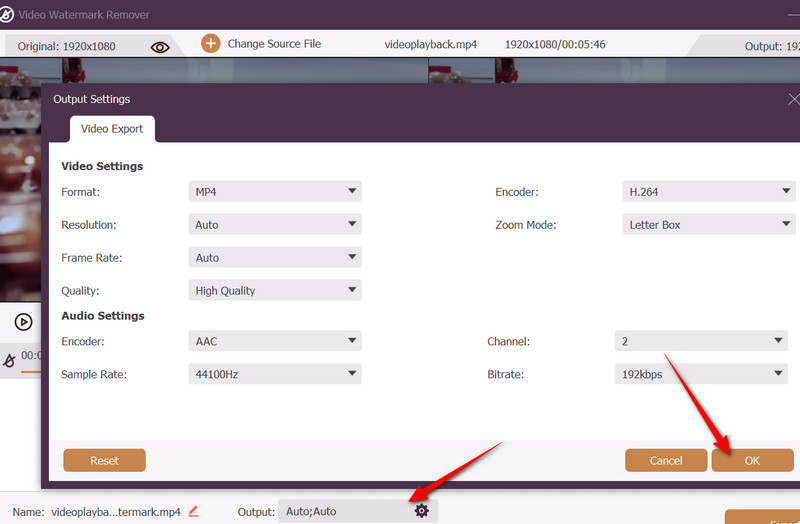
Task: Expand the Video Encoder H.264 dropdown
Action: pos(708,192)
